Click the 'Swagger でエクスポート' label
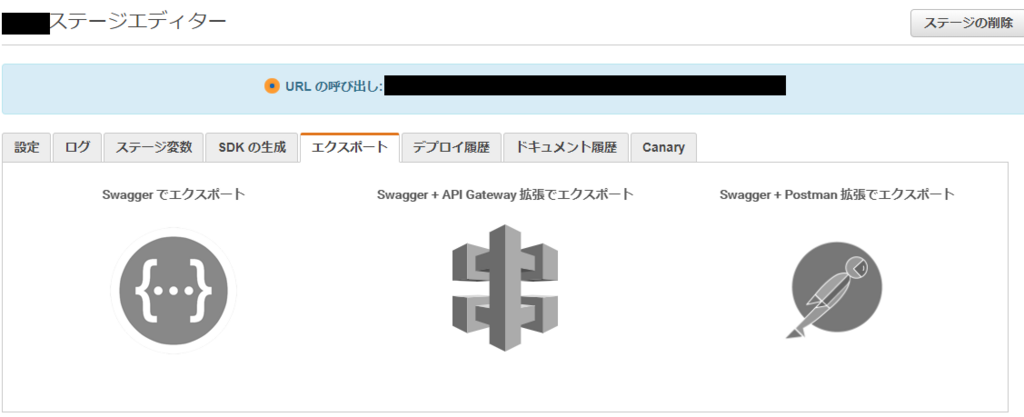1024x417 pixels. 174,194
